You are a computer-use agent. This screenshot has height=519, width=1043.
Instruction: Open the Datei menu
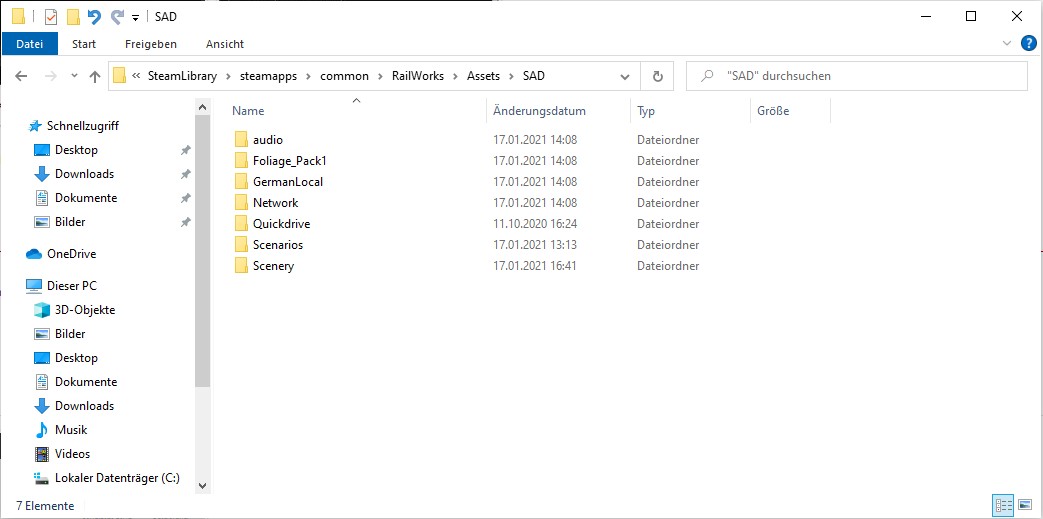(30, 44)
